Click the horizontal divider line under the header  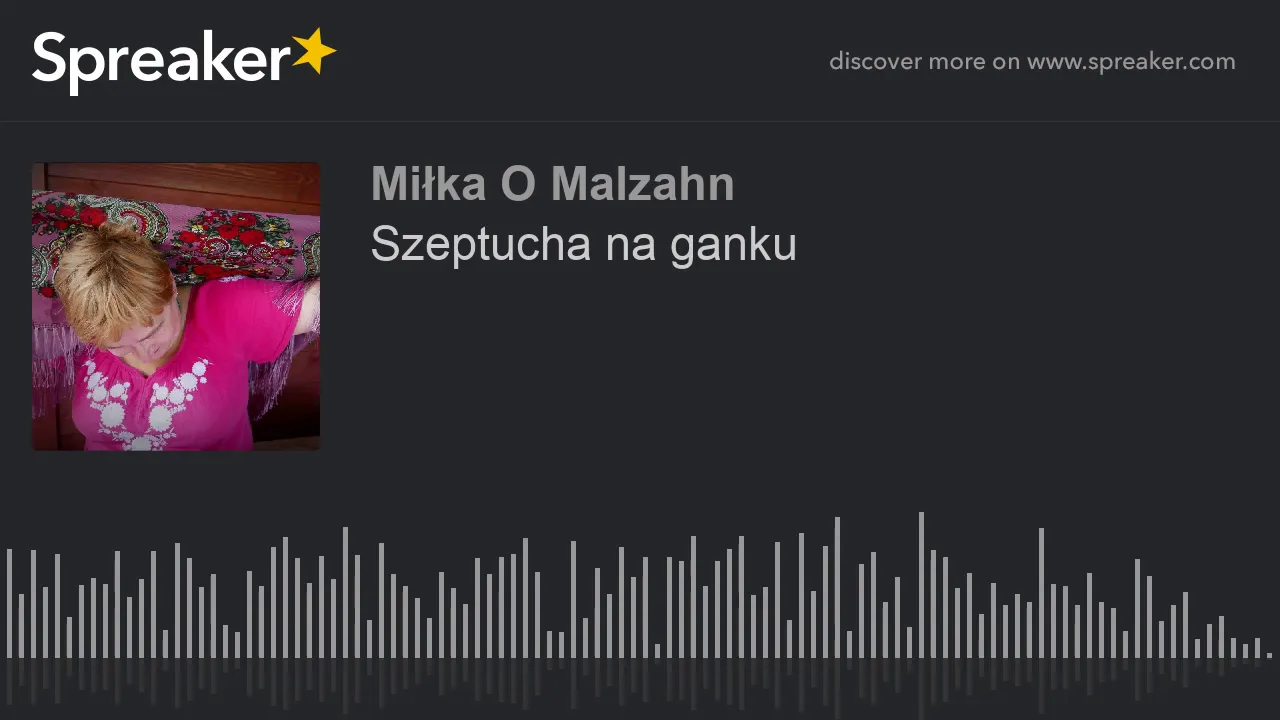(x=640, y=122)
